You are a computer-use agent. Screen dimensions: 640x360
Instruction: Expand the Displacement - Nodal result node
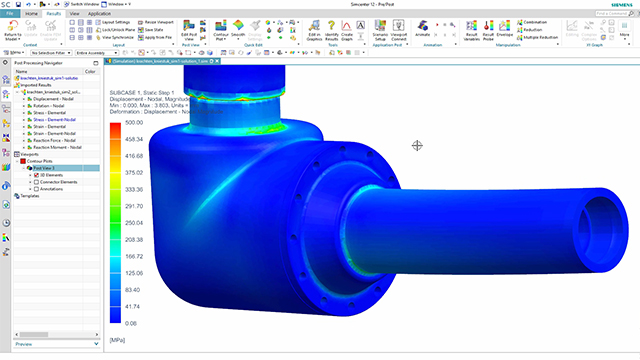[24, 99]
